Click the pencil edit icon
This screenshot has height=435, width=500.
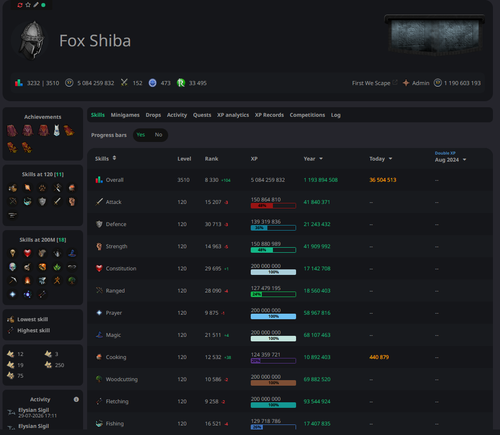(x=36, y=5)
